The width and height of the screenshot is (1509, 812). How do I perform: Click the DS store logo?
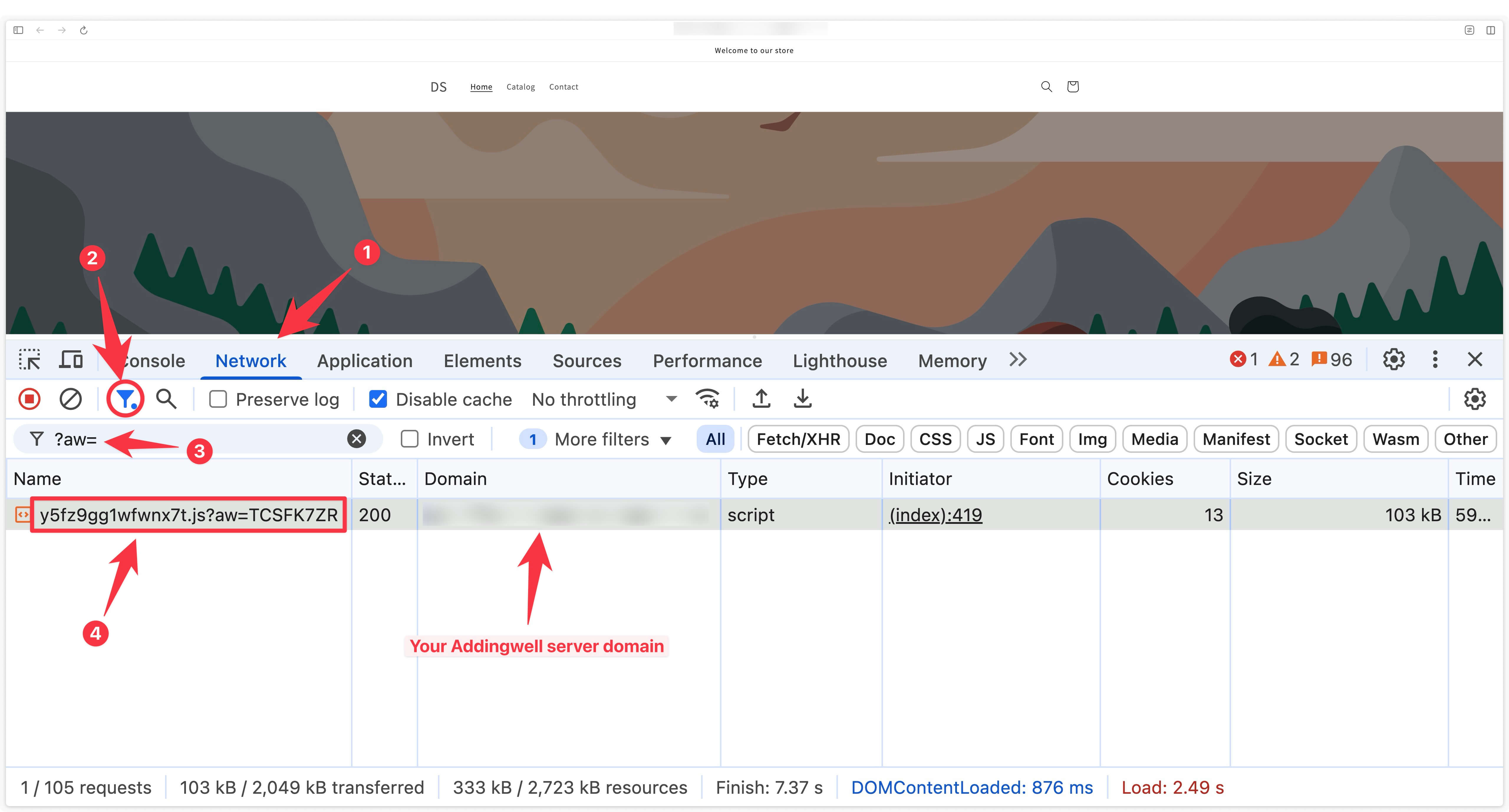coord(438,87)
